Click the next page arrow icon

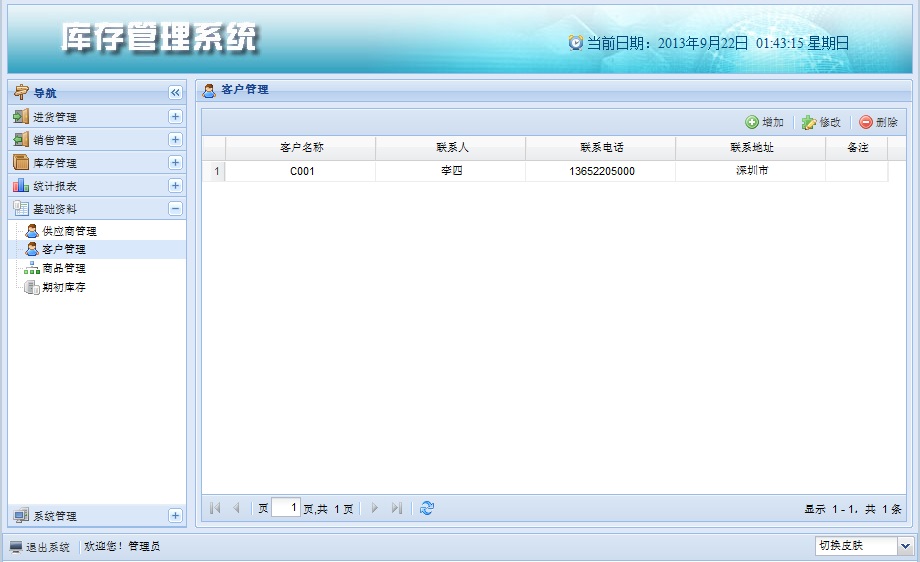375,508
